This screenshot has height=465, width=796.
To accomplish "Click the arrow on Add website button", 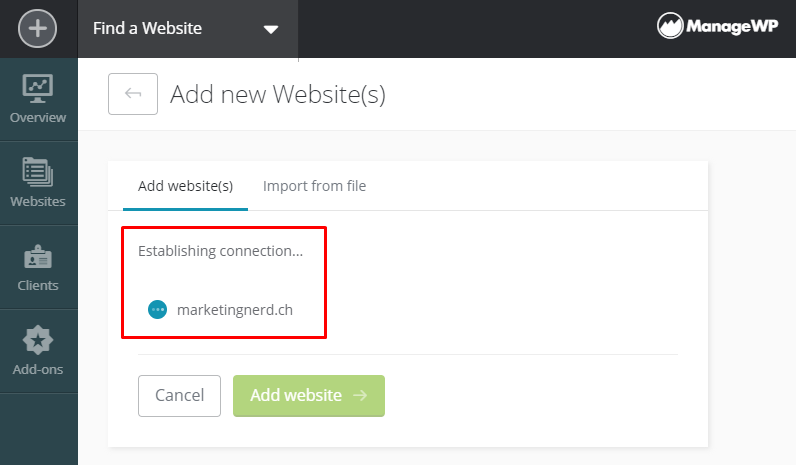I will pyautogui.click(x=360, y=395).
